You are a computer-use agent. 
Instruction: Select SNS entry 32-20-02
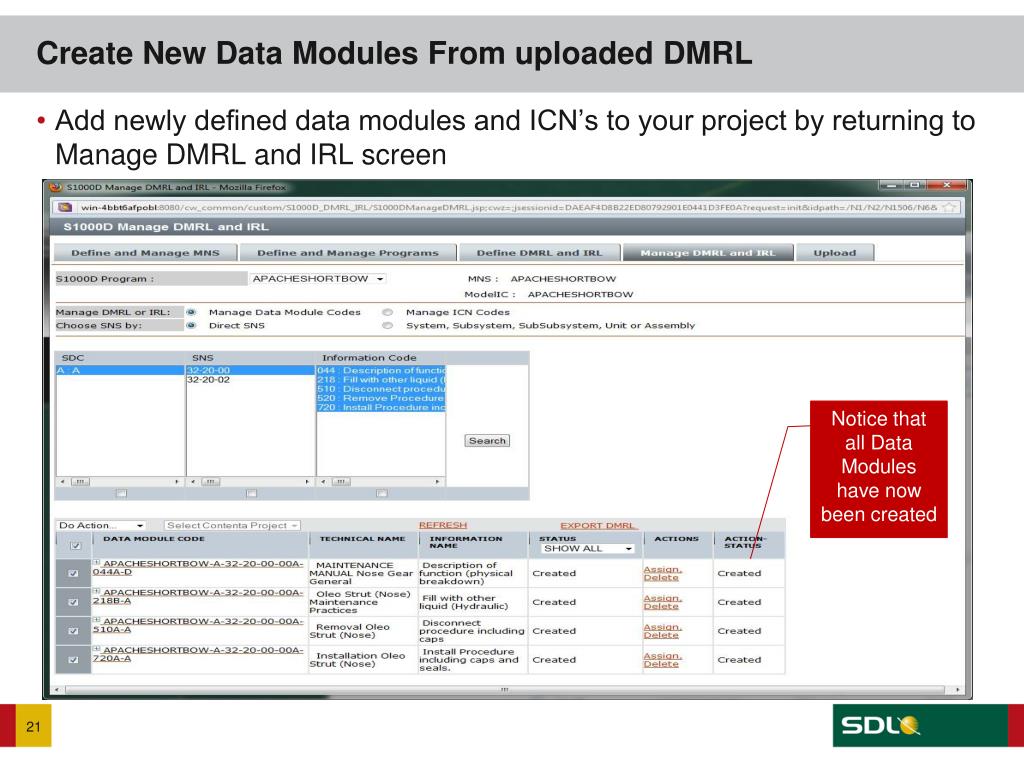tap(251, 379)
